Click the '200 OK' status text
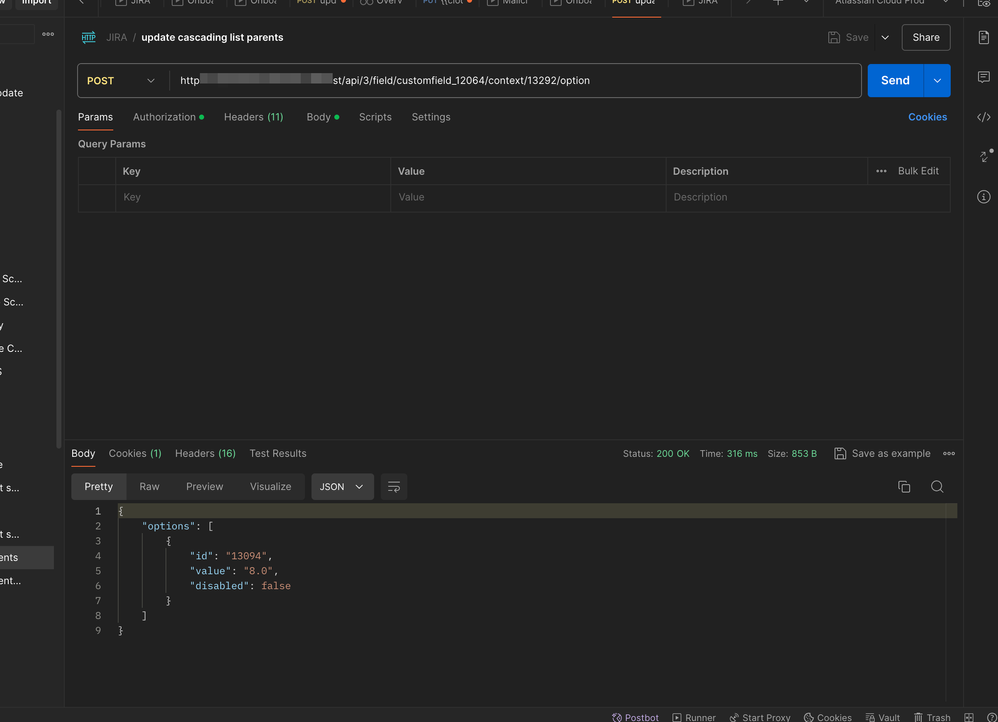 [673, 454]
